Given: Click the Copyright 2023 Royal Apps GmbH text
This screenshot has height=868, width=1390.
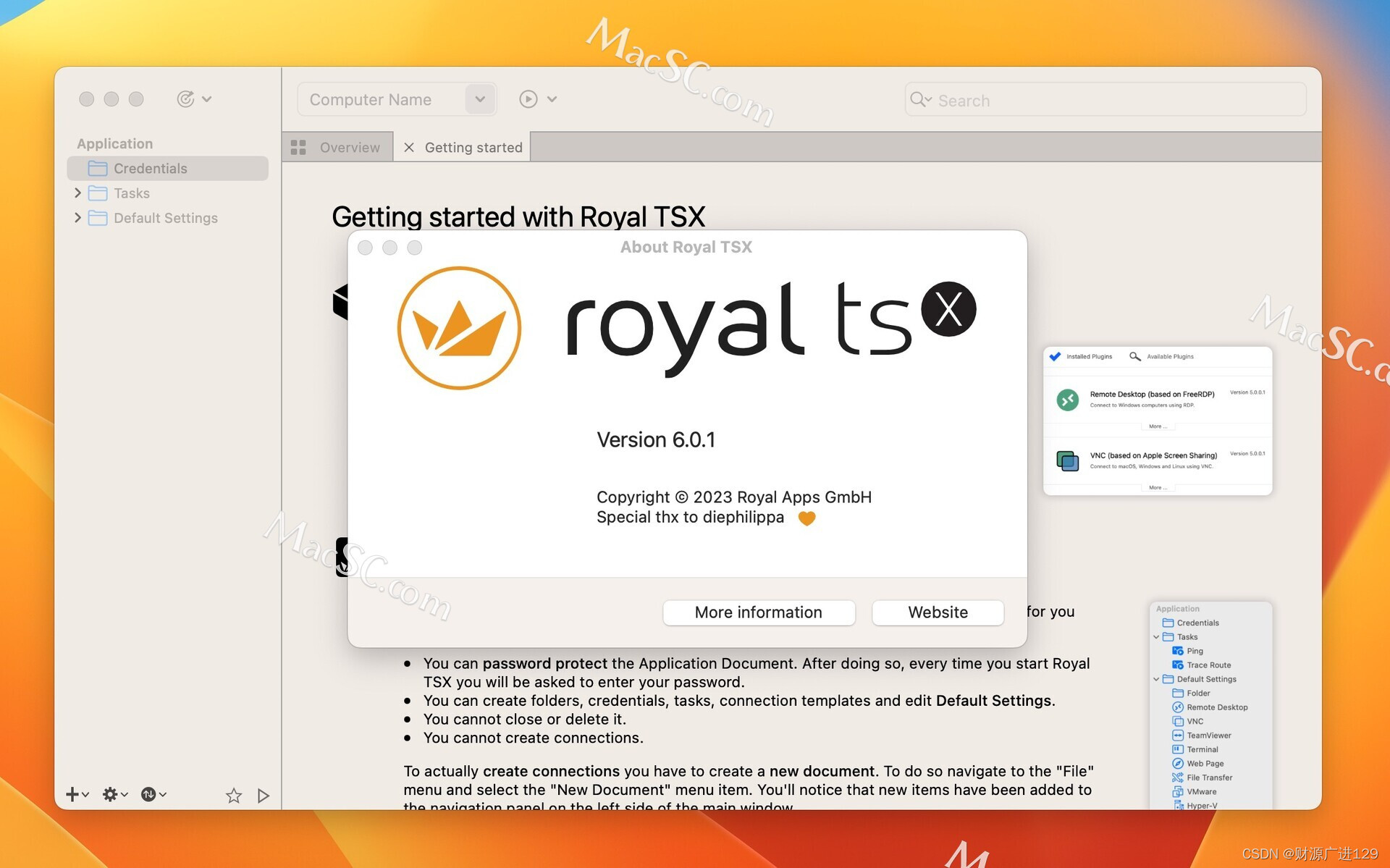Looking at the screenshot, I should pyautogui.click(x=734, y=497).
